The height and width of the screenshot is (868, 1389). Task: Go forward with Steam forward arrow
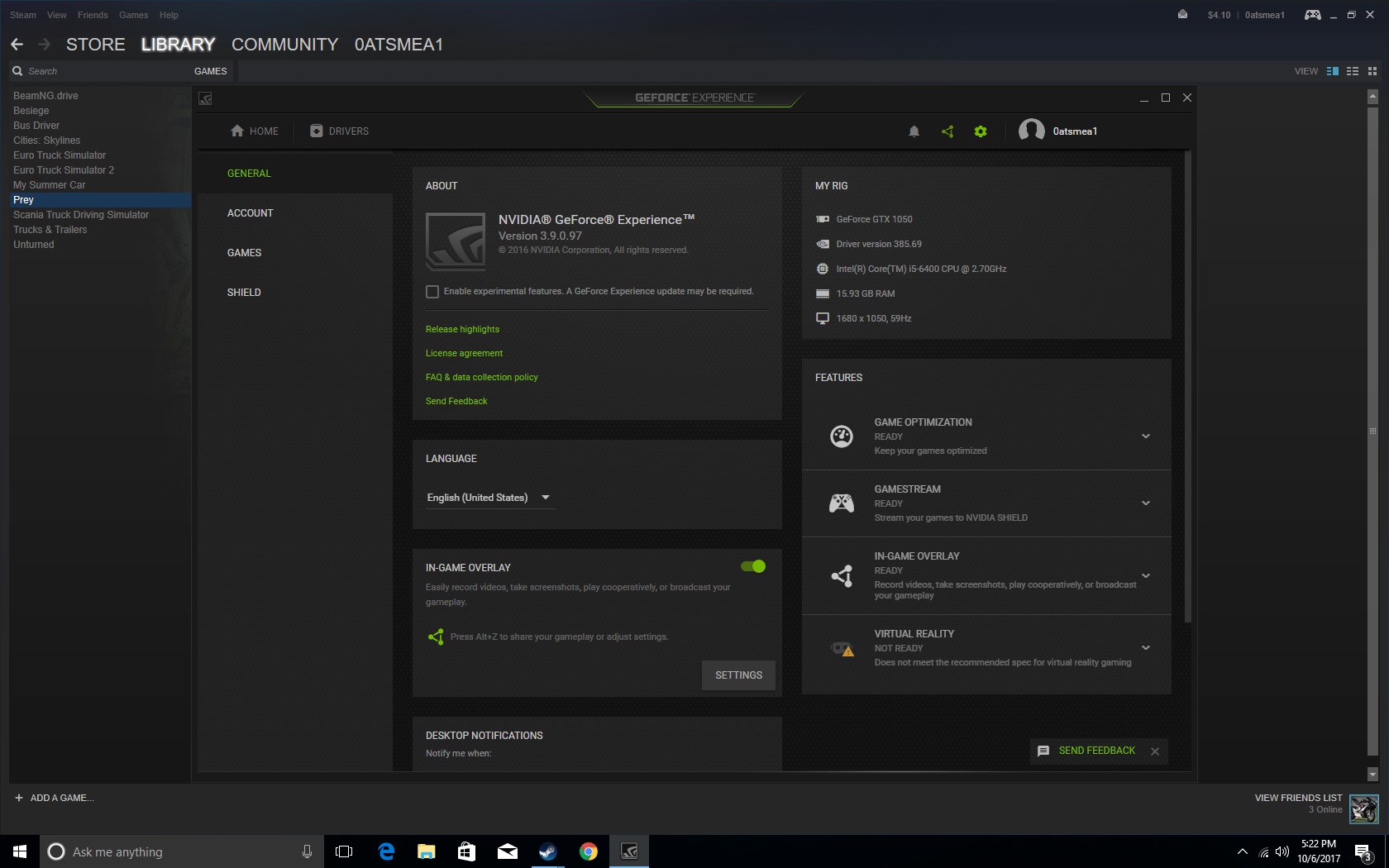[x=45, y=45]
